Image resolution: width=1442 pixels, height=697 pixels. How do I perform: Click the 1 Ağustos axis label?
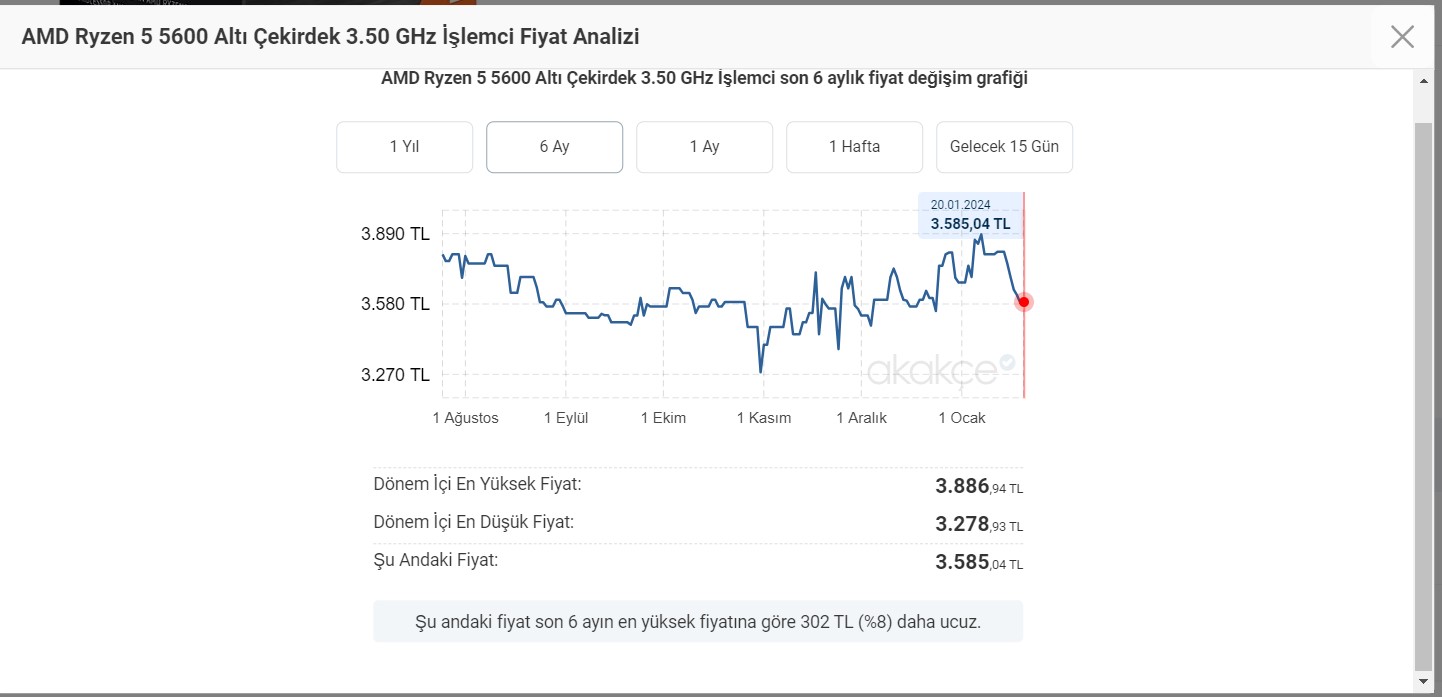pos(465,418)
